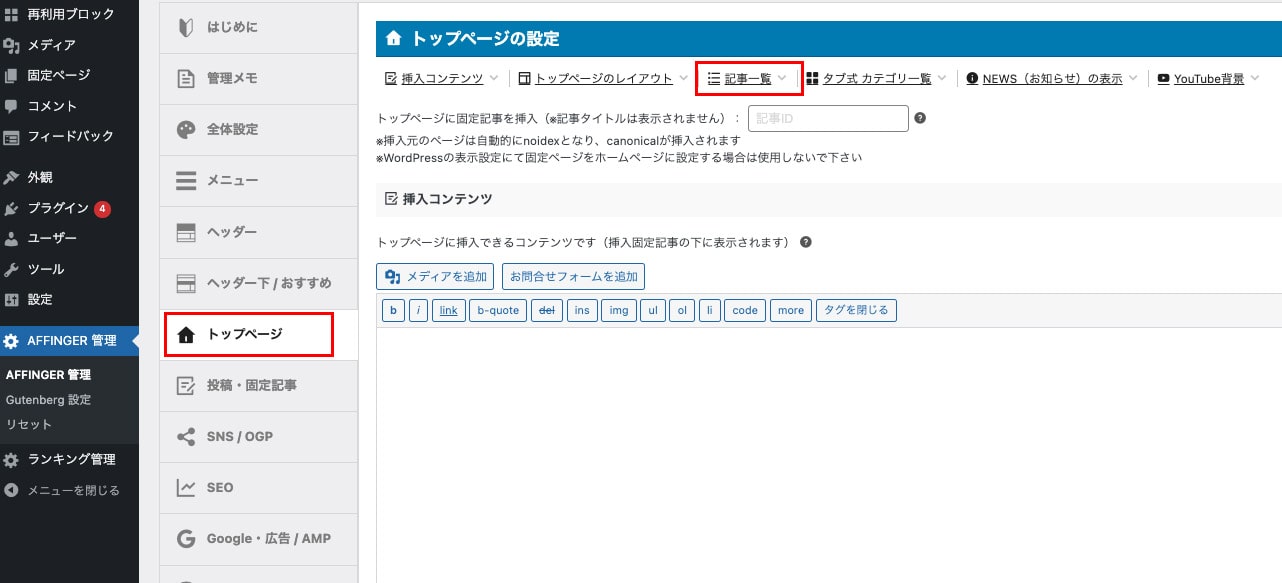Click the help icon after 挿入コンテンツ description
Image resolution: width=1282 pixels, height=583 pixels.
[805, 242]
